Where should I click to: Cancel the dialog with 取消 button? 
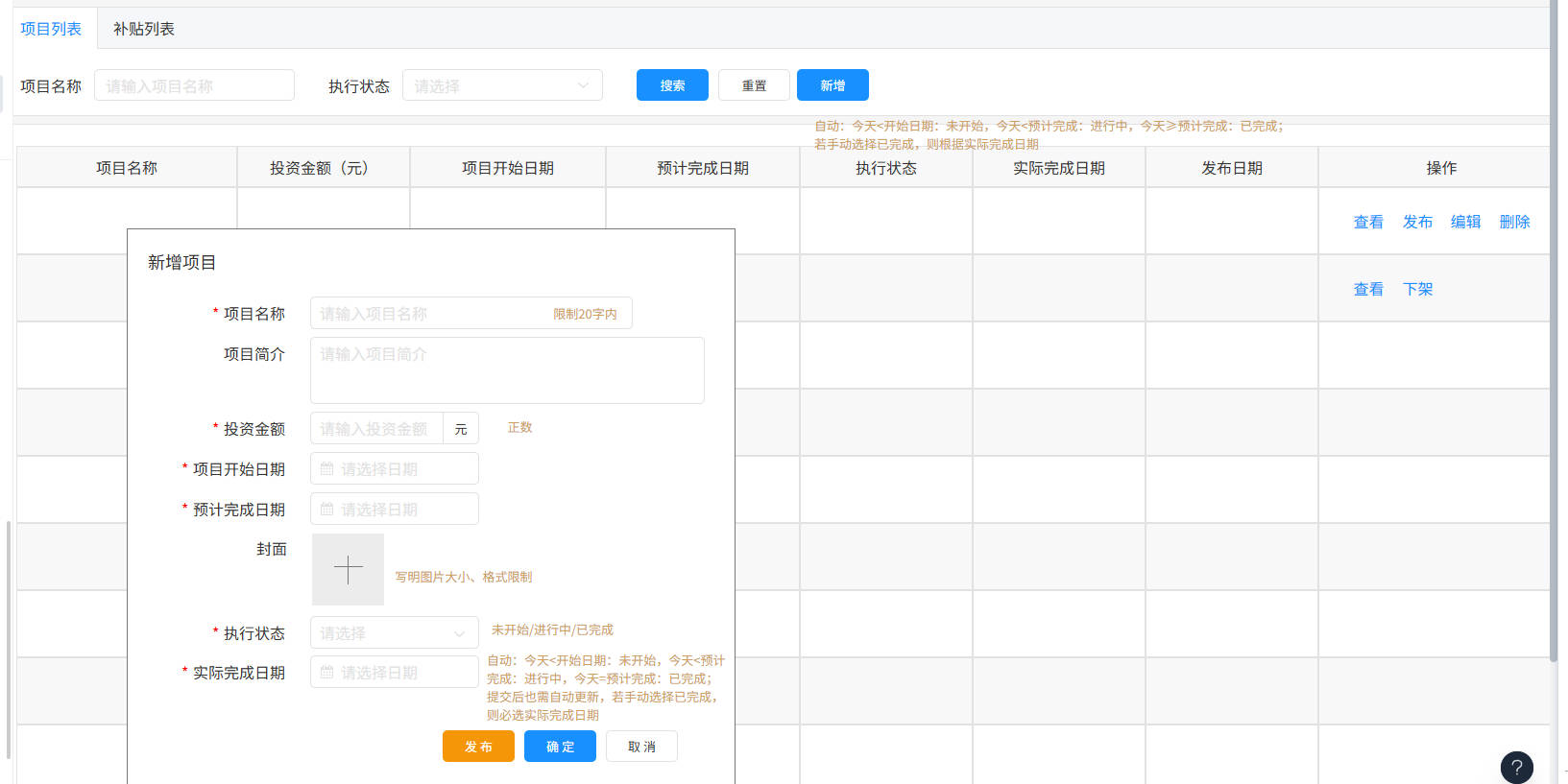tap(641, 747)
